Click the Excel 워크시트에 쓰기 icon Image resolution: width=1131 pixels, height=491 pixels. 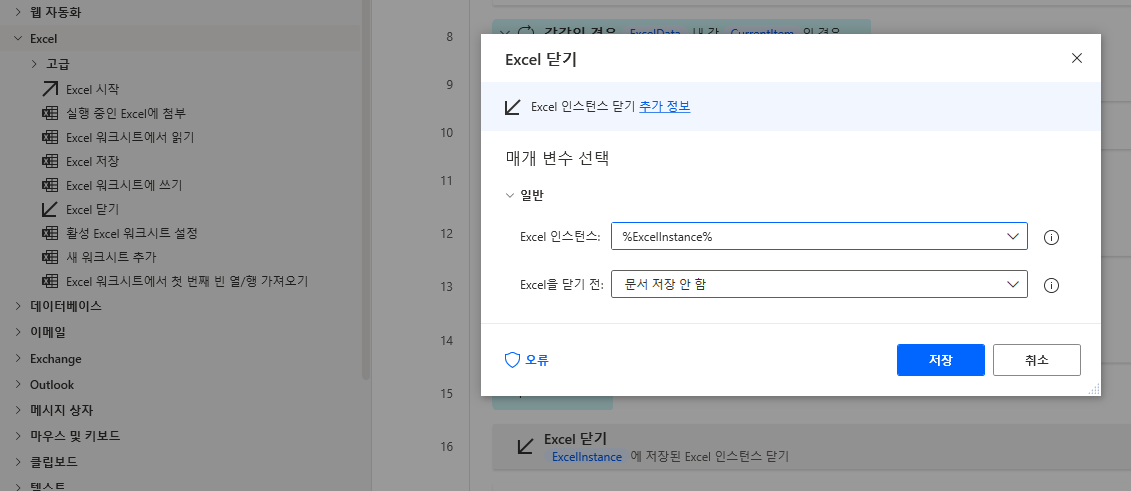50,185
